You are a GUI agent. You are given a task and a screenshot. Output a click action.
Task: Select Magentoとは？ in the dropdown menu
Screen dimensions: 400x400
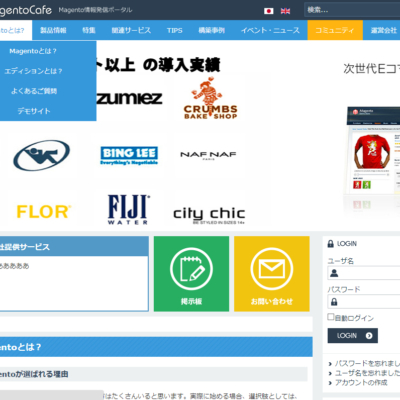pyautogui.click(x=33, y=51)
